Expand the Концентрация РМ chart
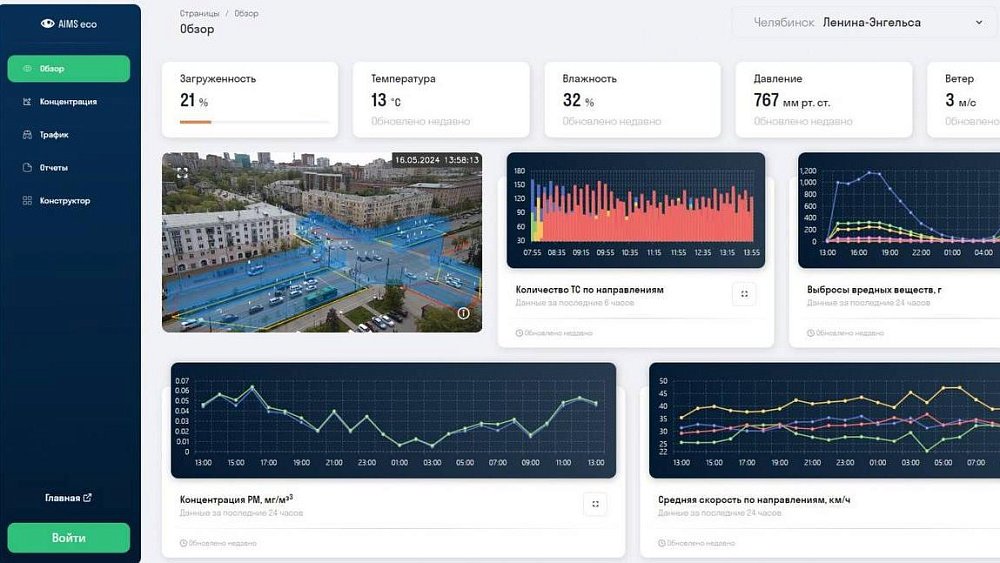This screenshot has height=563, width=1000. (595, 504)
